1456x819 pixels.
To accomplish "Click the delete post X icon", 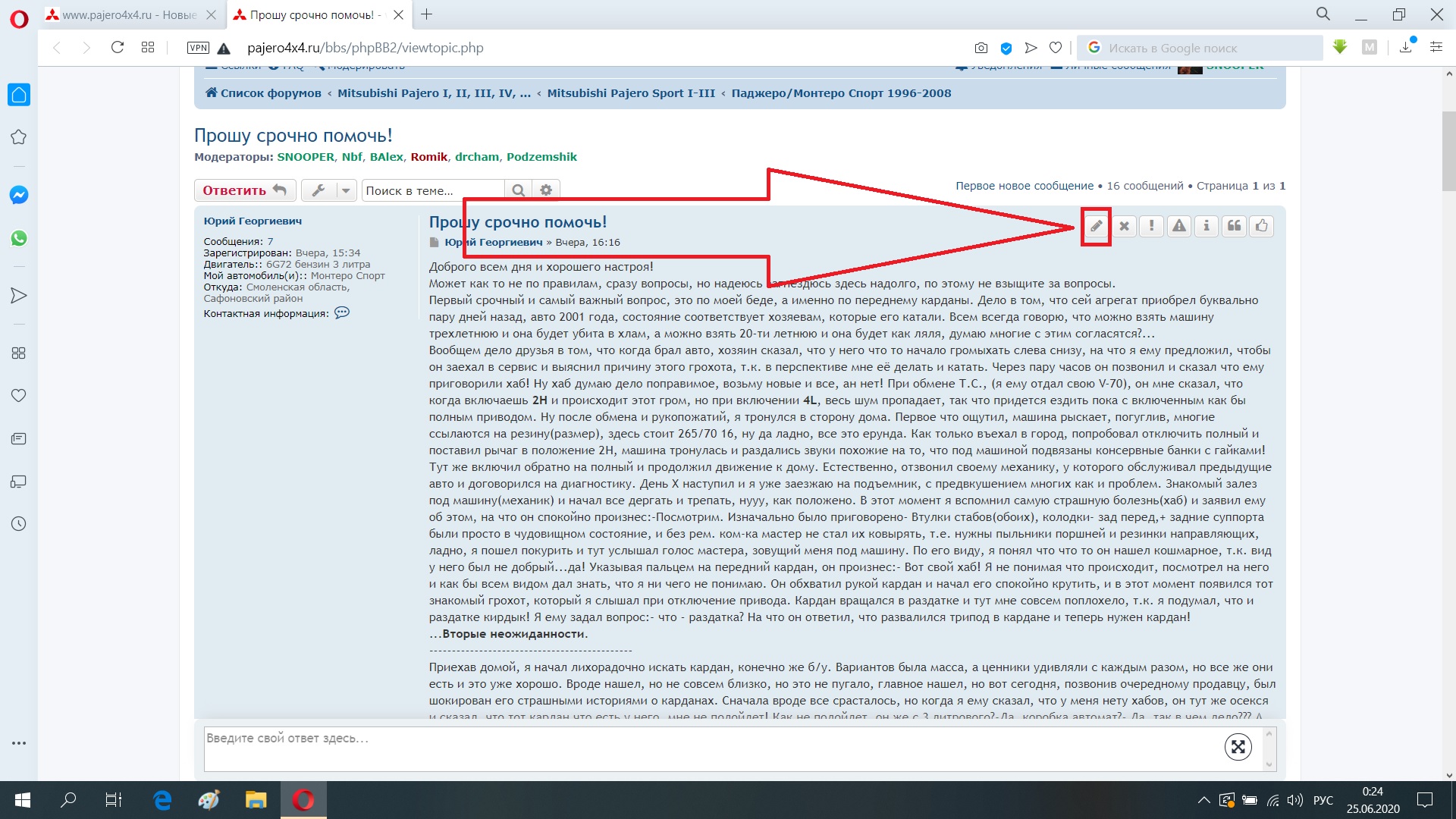I will [1124, 226].
